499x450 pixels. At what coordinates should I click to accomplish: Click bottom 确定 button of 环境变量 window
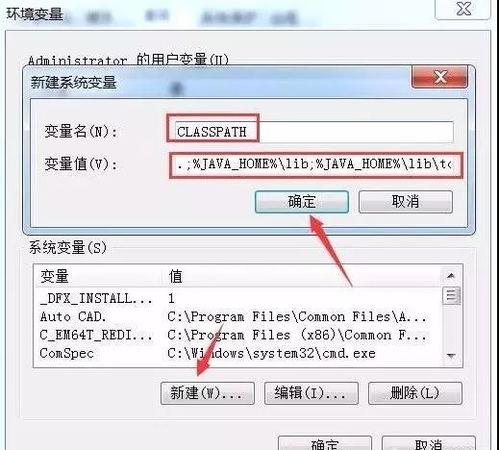click(325, 443)
